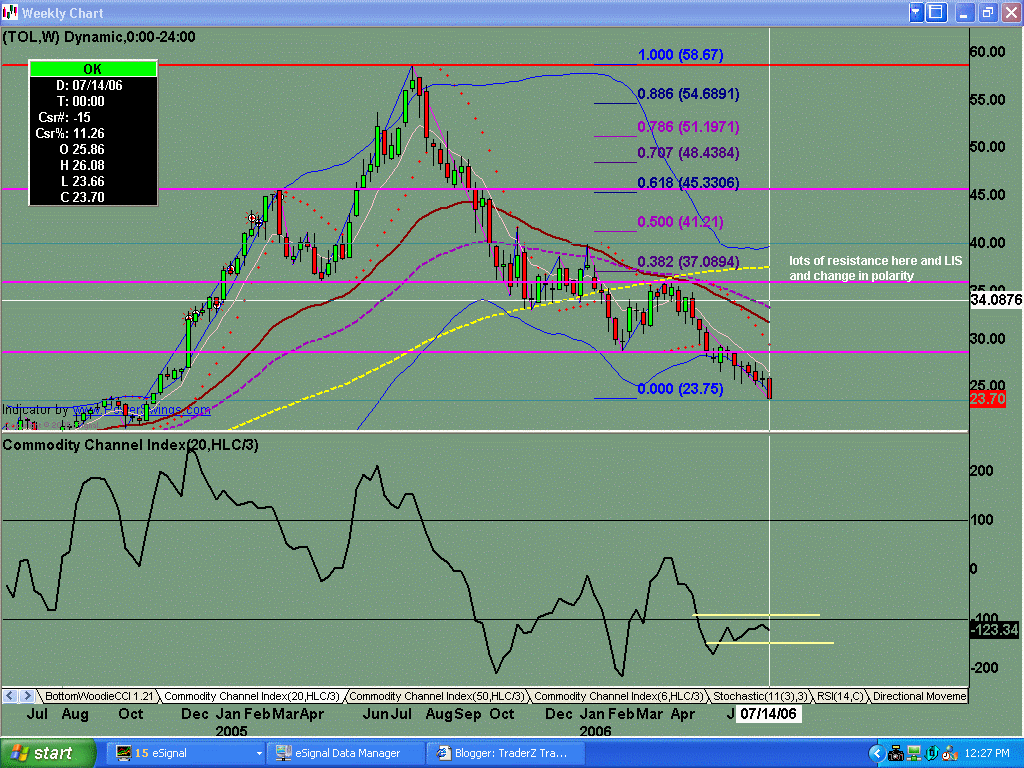Select Commodity Channel Index(20,HLC/3) tab

(251, 696)
